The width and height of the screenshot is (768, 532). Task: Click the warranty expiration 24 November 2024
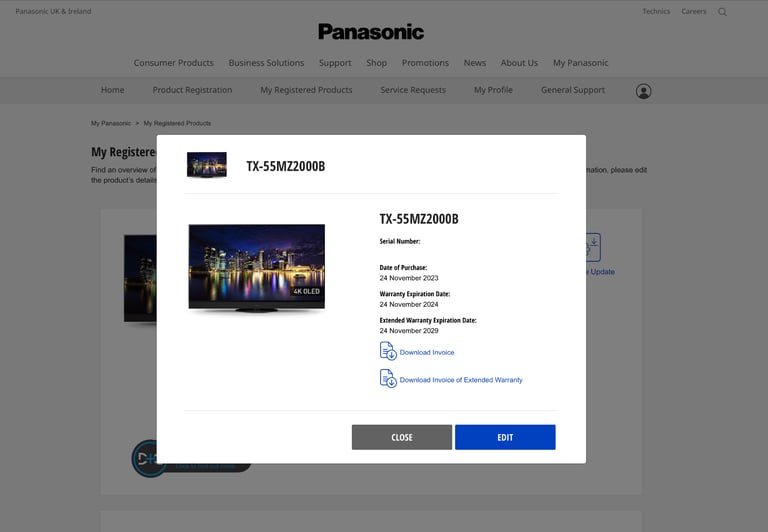(x=409, y=304)
